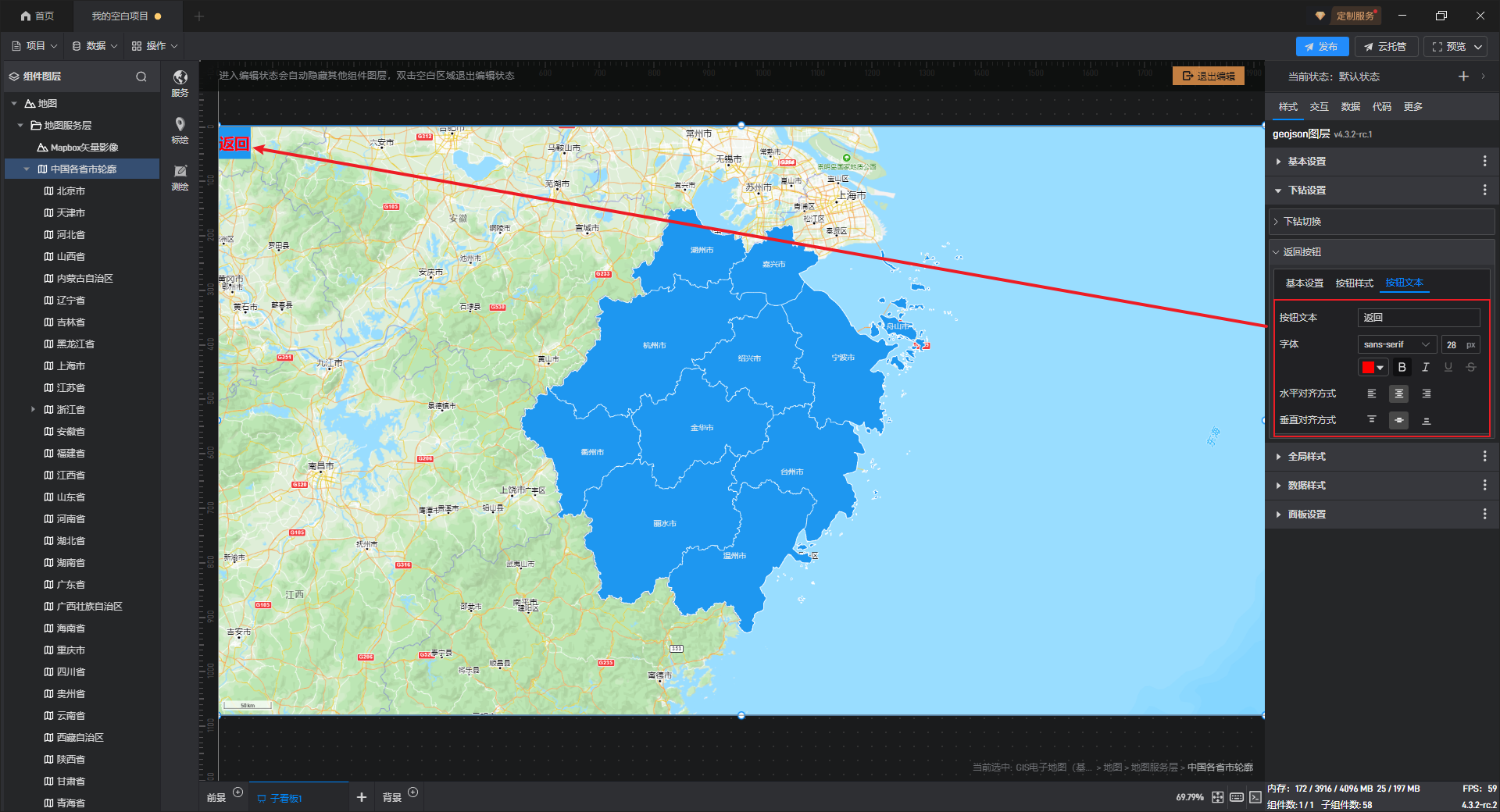Open the 按钮样式 sub-tab
1500x812 pixels.
click(x=1354, y=283)
